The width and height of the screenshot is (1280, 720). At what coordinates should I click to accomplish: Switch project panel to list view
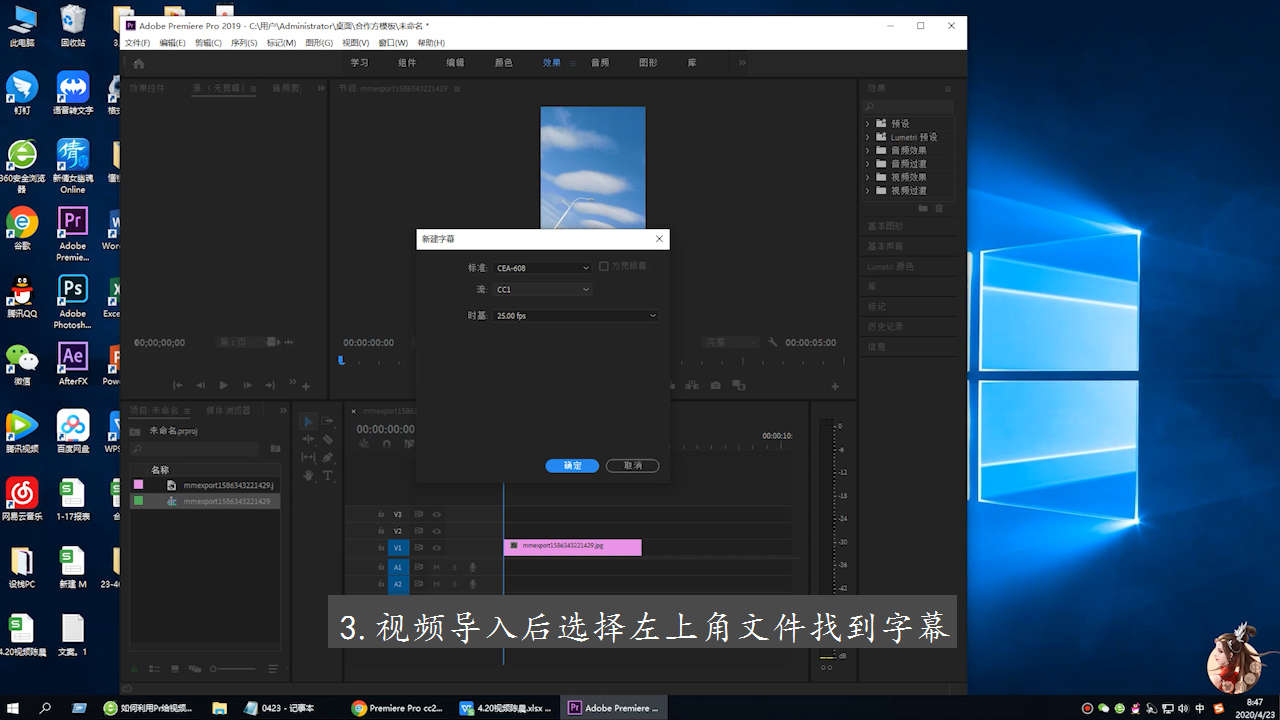tap(155, 669)
